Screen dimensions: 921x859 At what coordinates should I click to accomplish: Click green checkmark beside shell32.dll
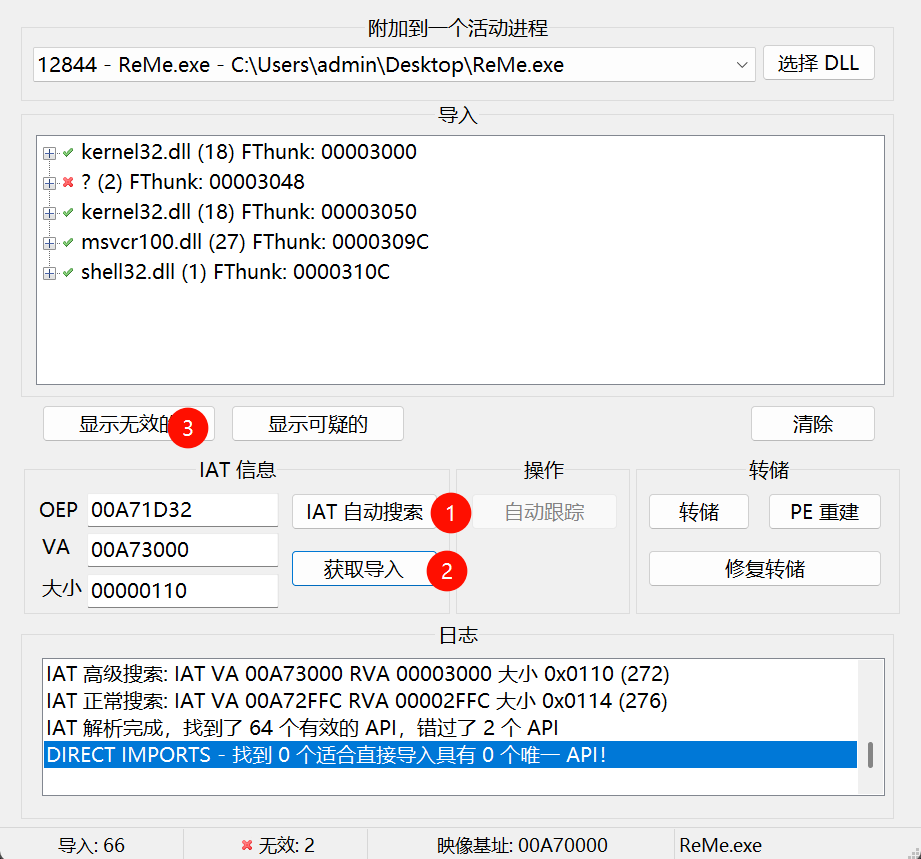click(68, 273)
